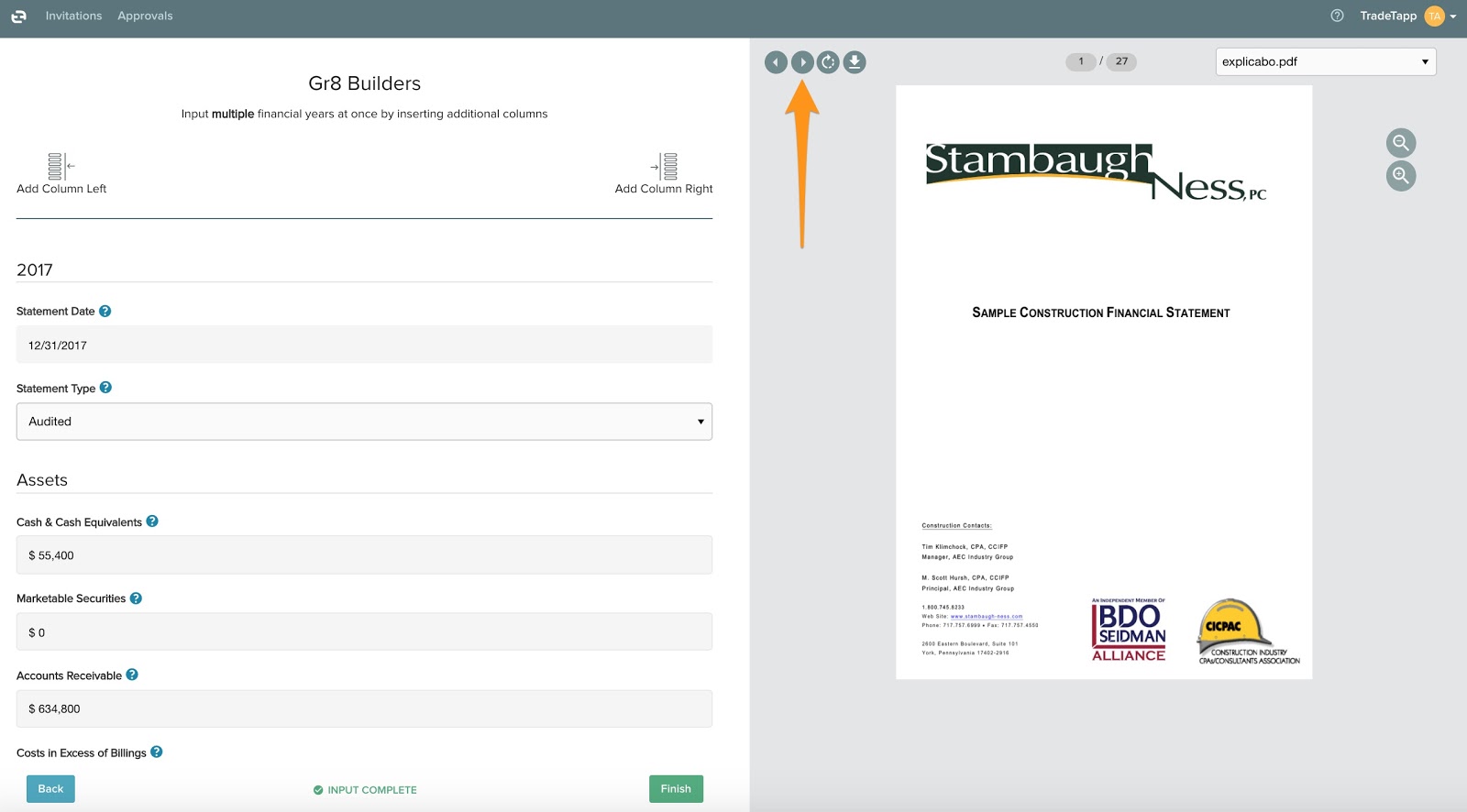Zoom in on the PDF preview

[1400, 176]
